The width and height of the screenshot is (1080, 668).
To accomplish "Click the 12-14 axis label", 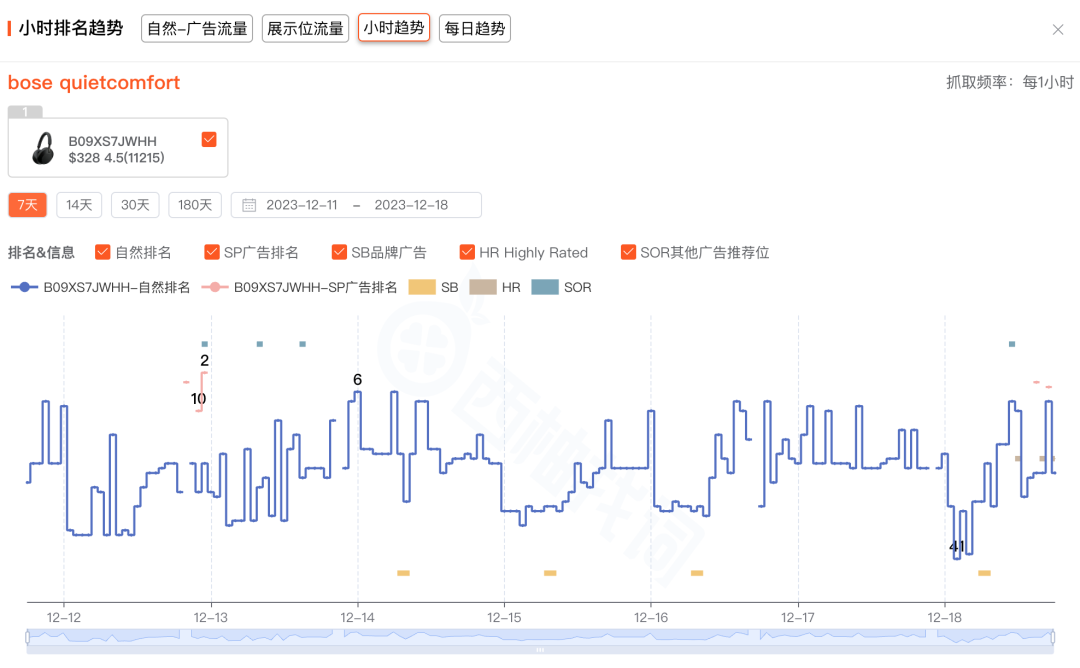I will (357, 618).
